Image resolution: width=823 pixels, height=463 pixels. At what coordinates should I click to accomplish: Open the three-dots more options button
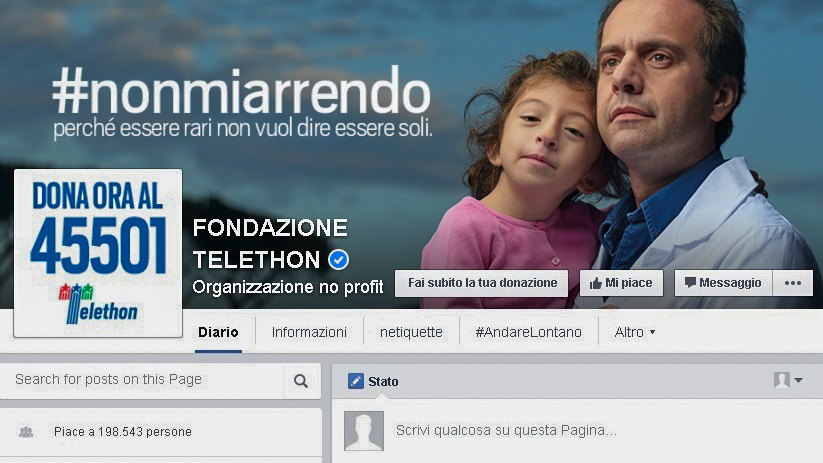coord(793,283)
